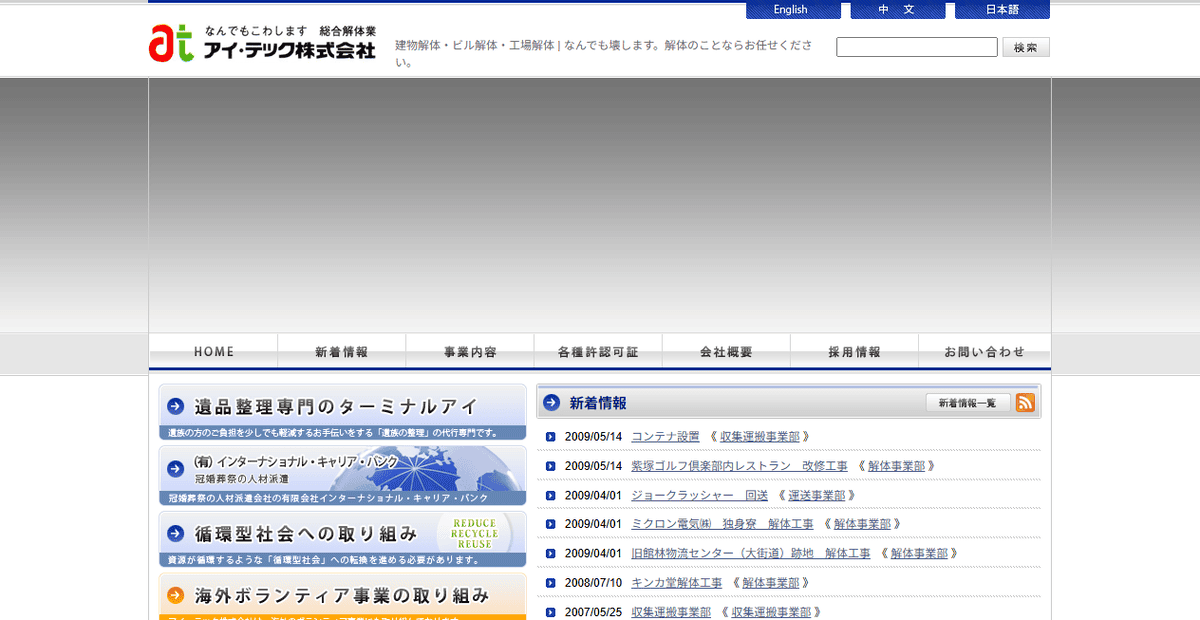Select the HOME navigation tab
This screenshot has width=1200, height=620.
(x=212, y=351)
